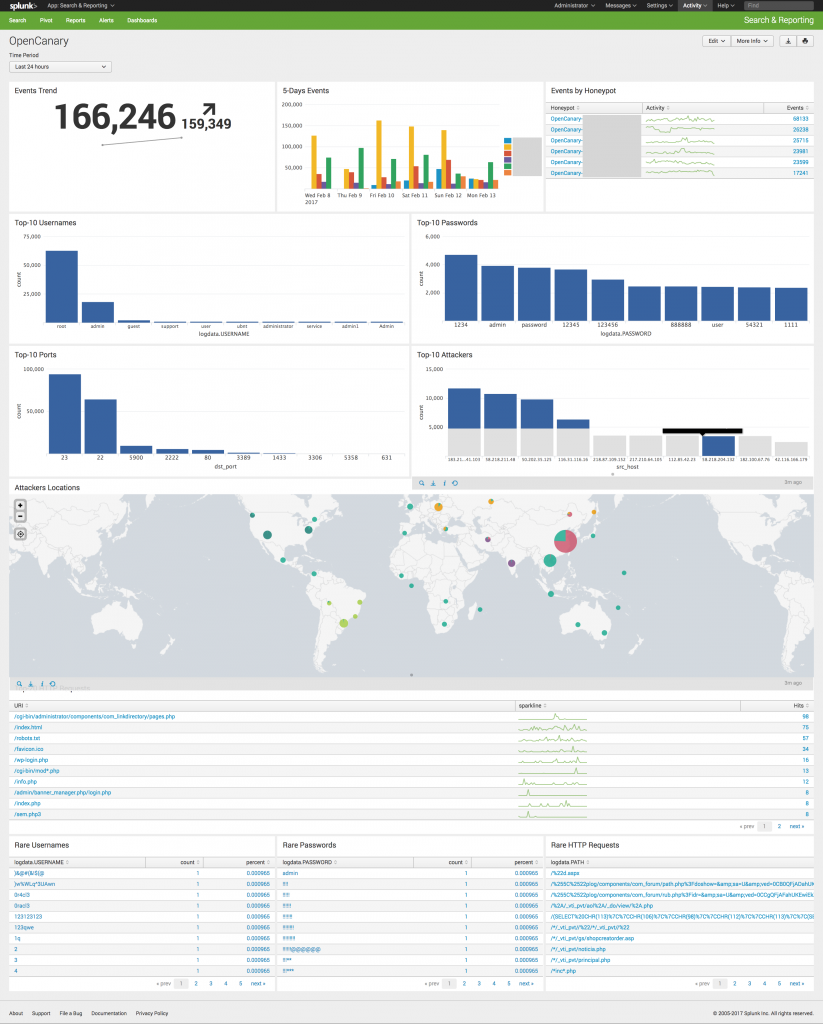Image resolution: width=823 pixels, height=1024 pixels.
Task: Open the Administrator menu
Action: (x=574, y=6)
